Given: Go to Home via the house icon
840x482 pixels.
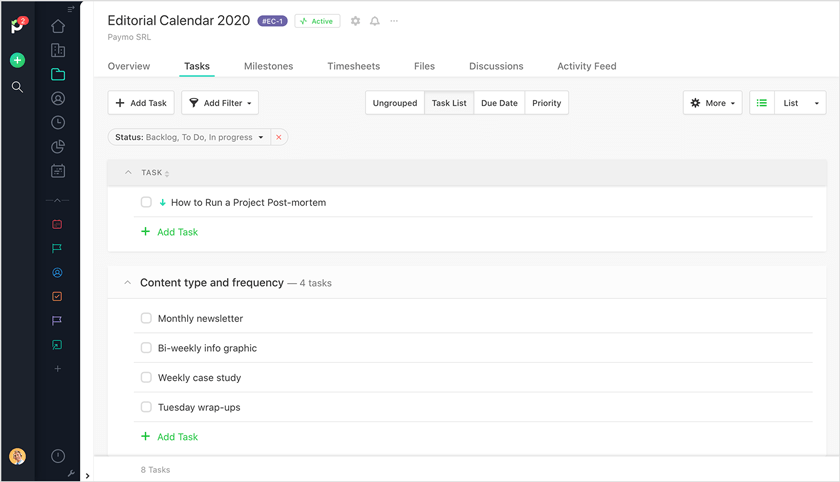Looking at the screenshot, I should click(x=58, y=27).
